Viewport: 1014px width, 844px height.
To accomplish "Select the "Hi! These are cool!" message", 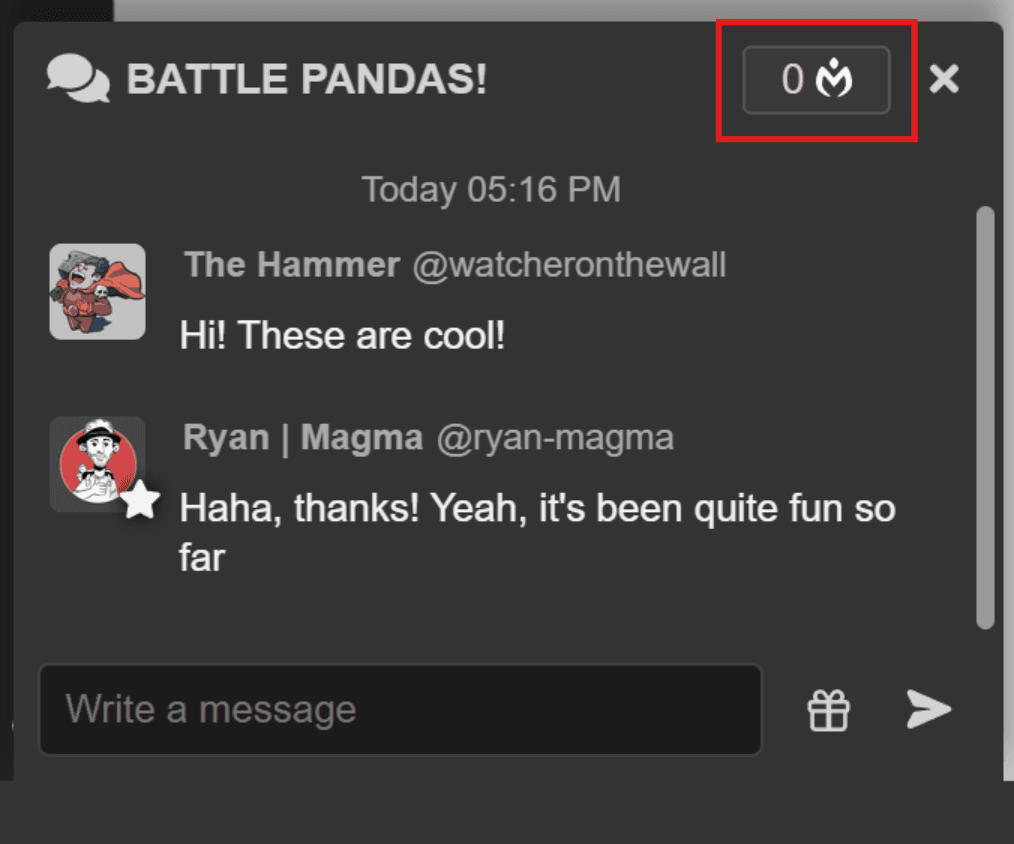I will pyautogui.click(x=343, y=335).
